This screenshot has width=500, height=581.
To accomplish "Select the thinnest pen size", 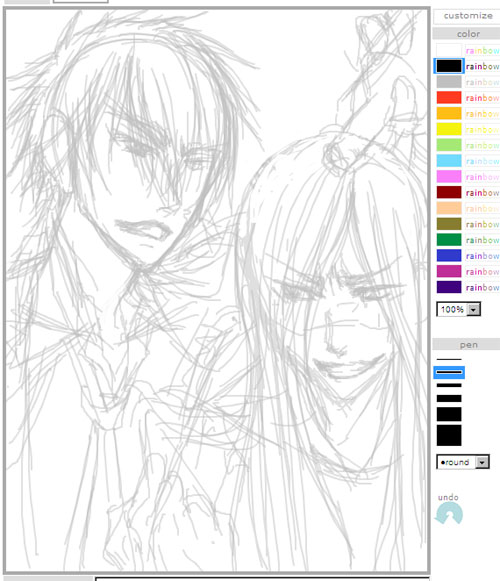I will tap(449, 359).
